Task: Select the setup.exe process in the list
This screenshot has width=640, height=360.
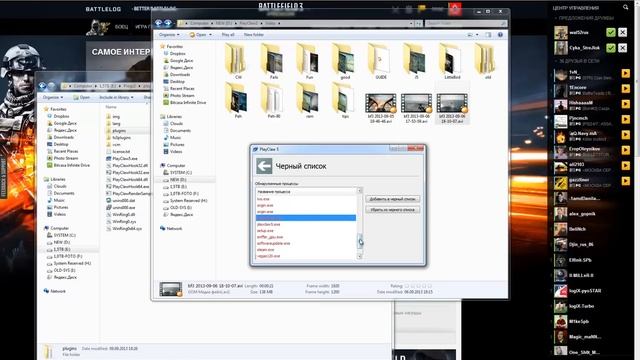Action: pyautogui.click(x=265, y=231)
